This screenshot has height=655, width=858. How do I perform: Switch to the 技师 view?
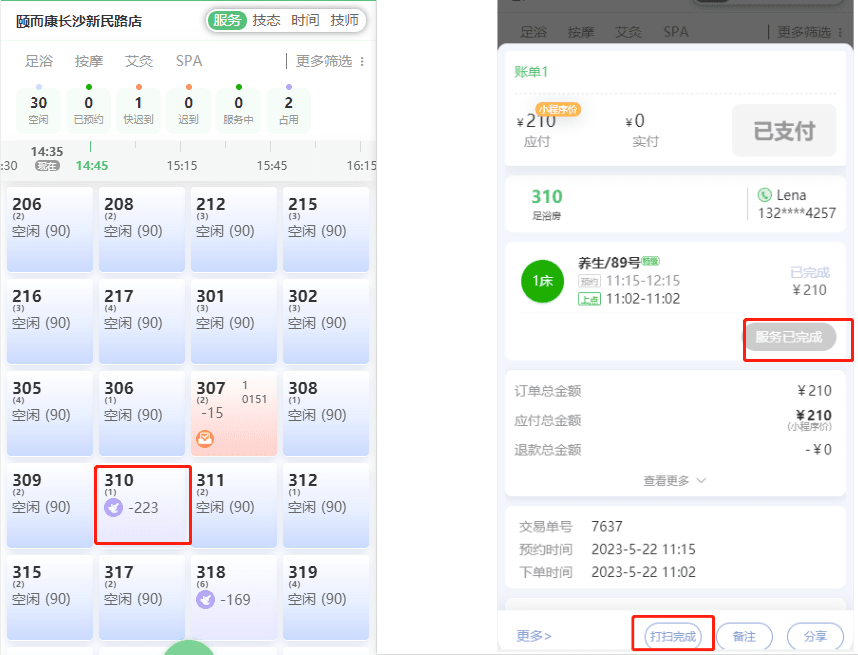pos(344,20)
